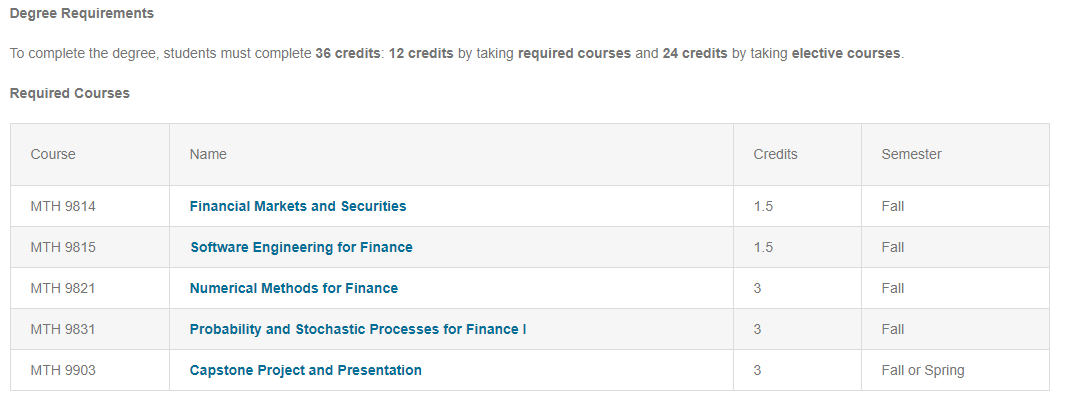Click the bold 36 credits text

(348, 54)
